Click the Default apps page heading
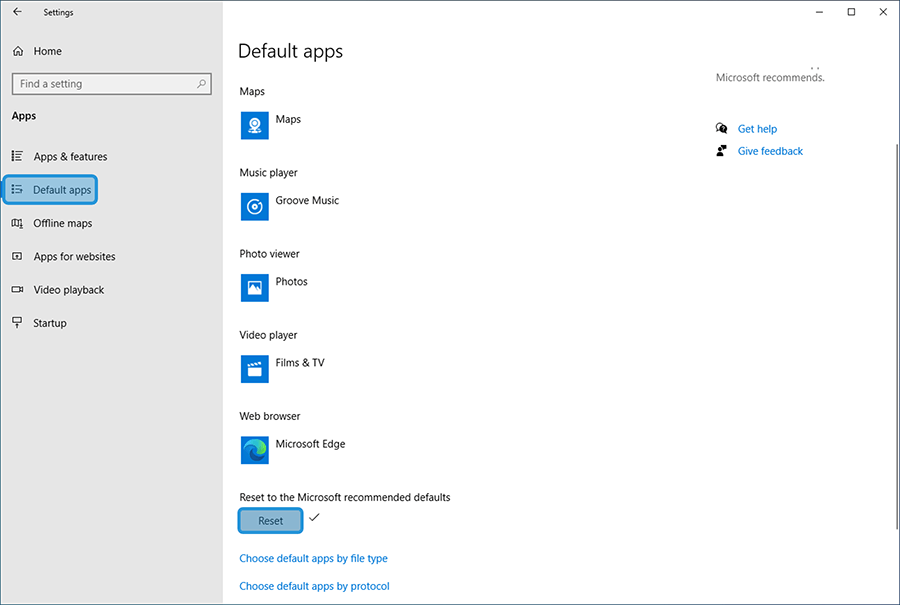 290,51
